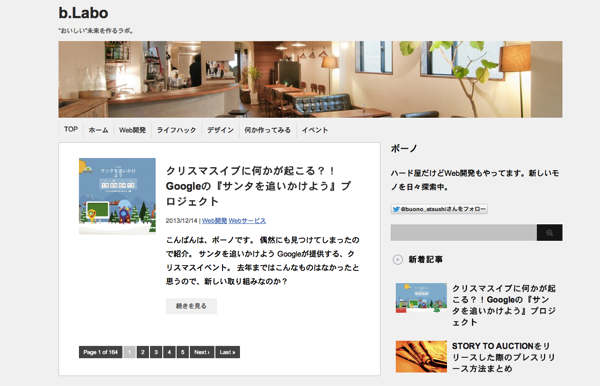Go to the ライフハック menu
Screen dimensions: 600x386
point(176,130)
